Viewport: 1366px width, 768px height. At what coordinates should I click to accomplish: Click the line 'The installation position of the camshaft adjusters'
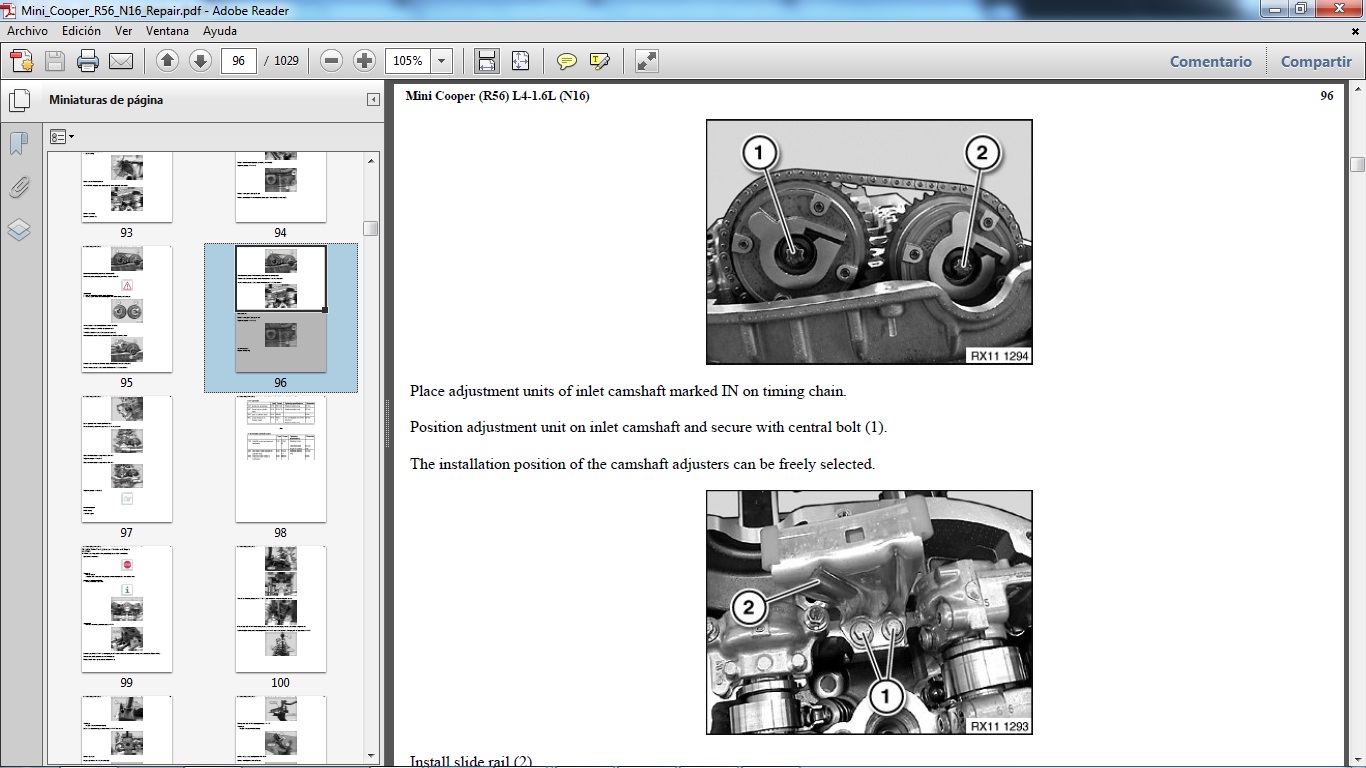coord(642,464)
